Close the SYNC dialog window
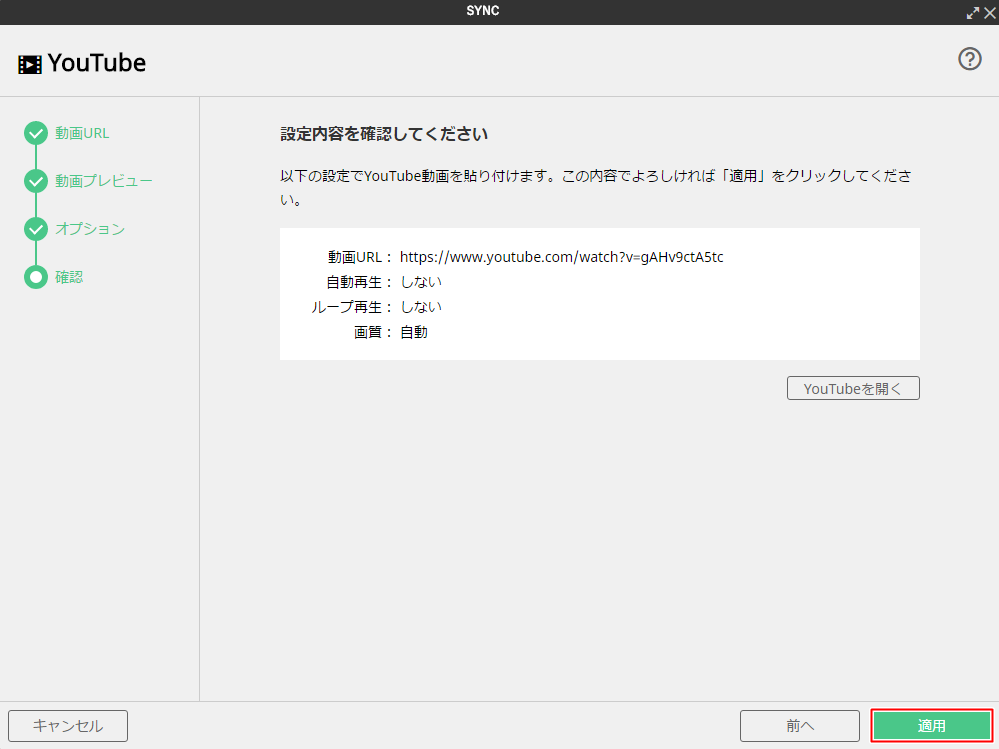Image resolution: width=999 pixels, height=749 pixels. 989,13
